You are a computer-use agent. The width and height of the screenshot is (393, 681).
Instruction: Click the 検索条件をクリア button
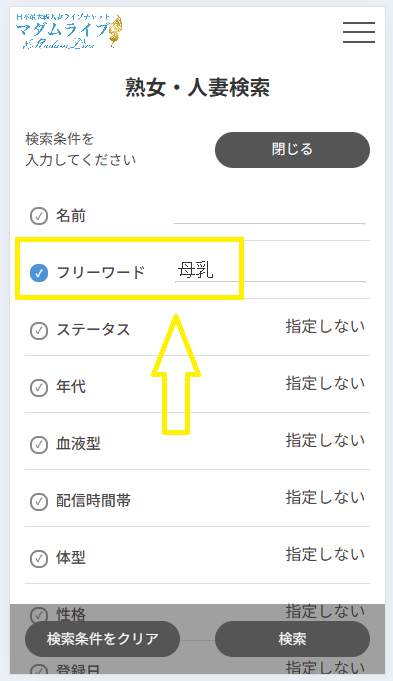[x=102, y=639]
